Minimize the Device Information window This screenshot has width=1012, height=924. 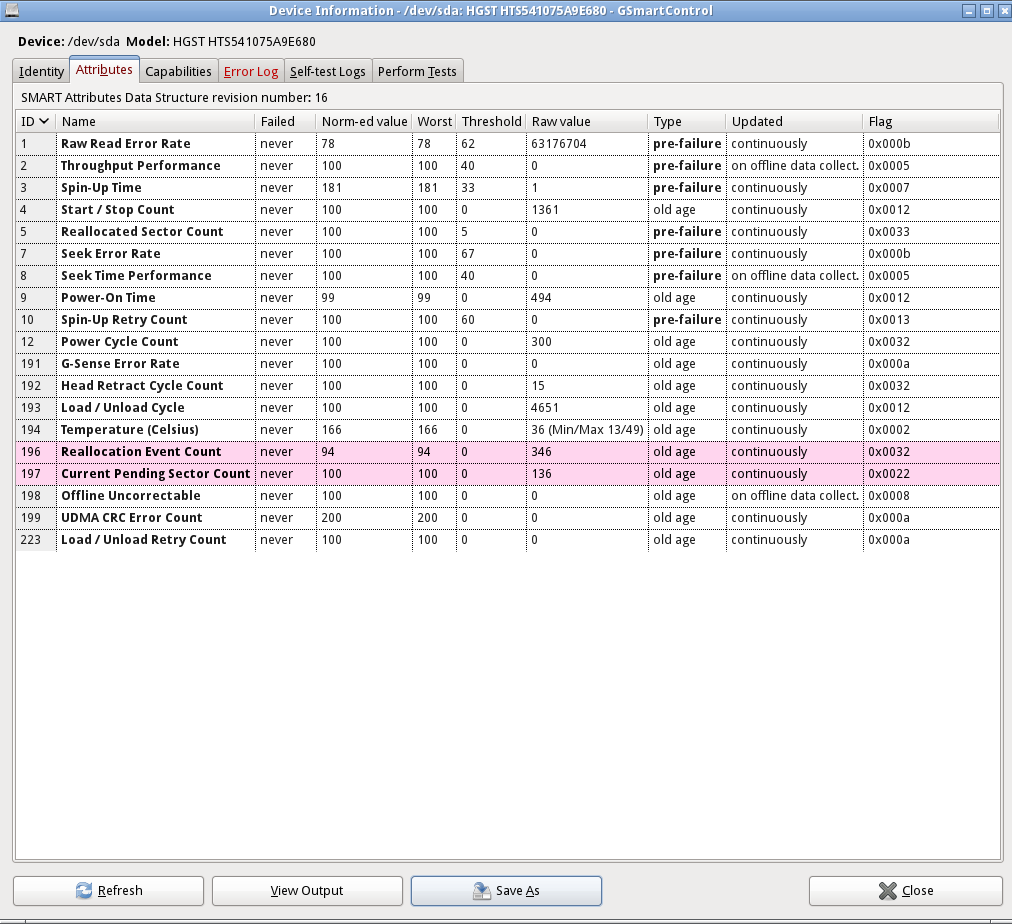point(969,10)
